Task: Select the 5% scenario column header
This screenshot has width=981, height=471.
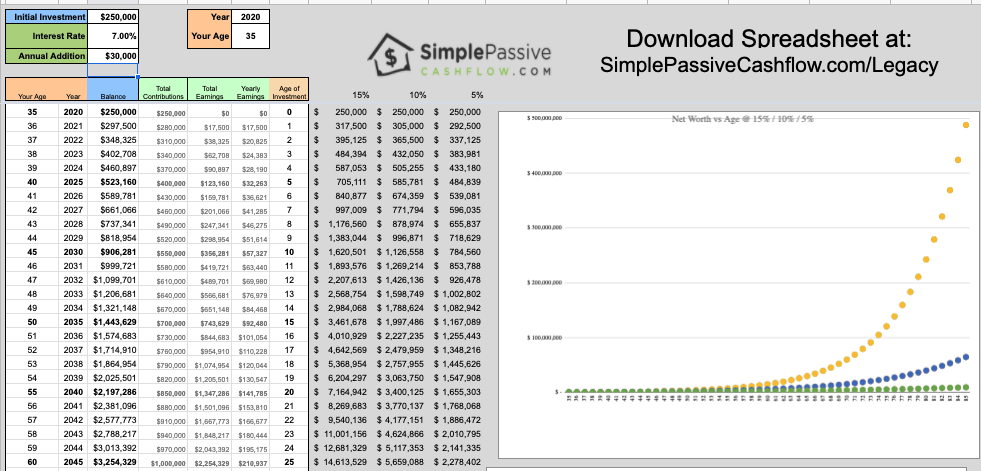Action: point(477,96)
